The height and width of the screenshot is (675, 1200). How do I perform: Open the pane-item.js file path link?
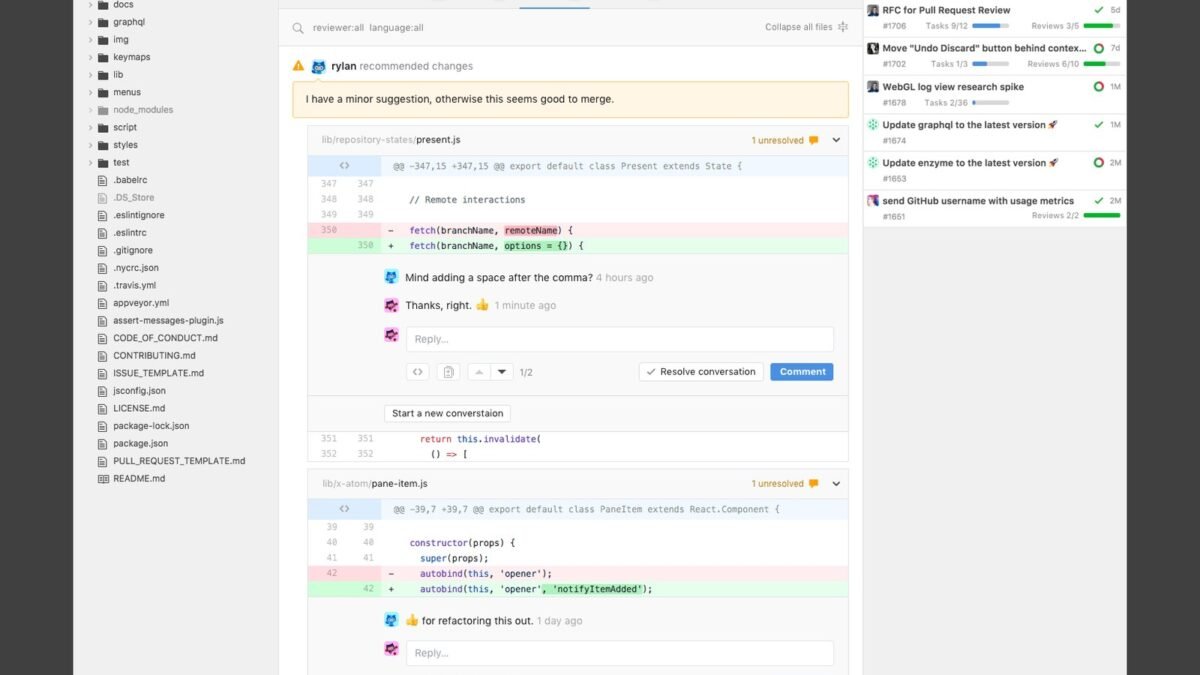(x=375, y=484)
